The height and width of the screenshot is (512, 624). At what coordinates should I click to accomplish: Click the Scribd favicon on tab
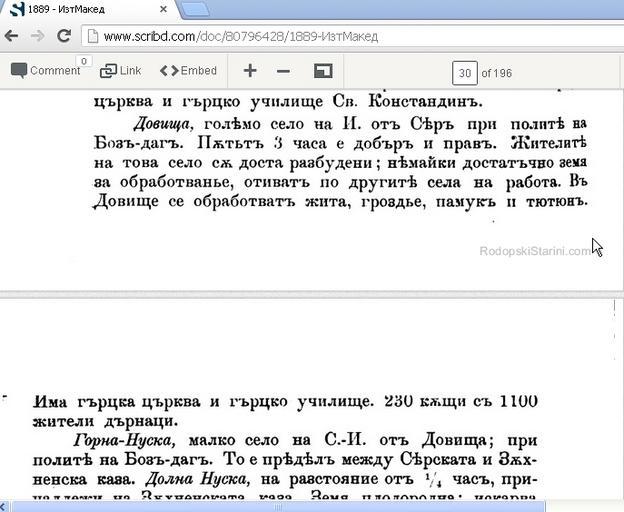point(17,9)
